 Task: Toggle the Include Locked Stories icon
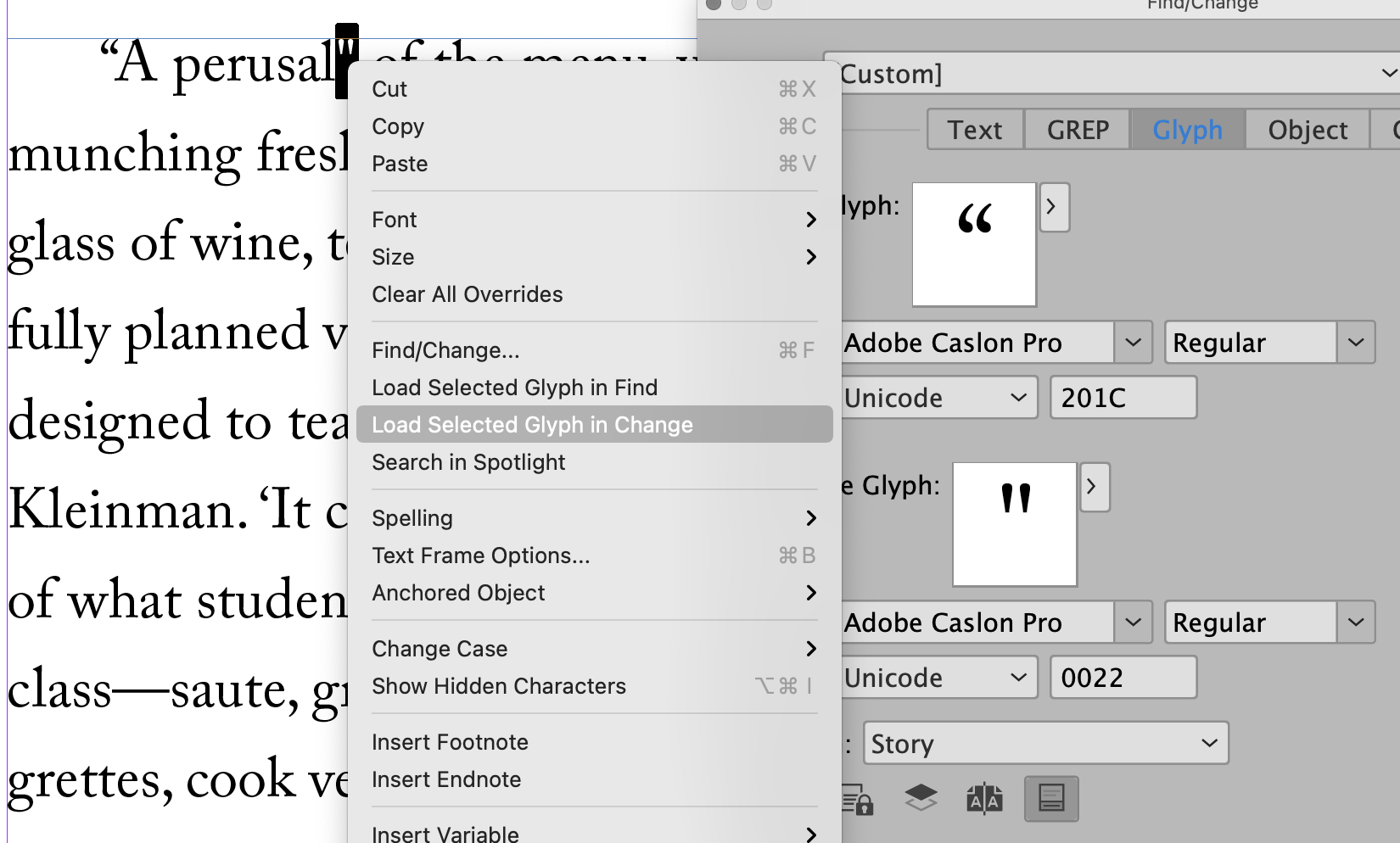click(x=857, y=798)
